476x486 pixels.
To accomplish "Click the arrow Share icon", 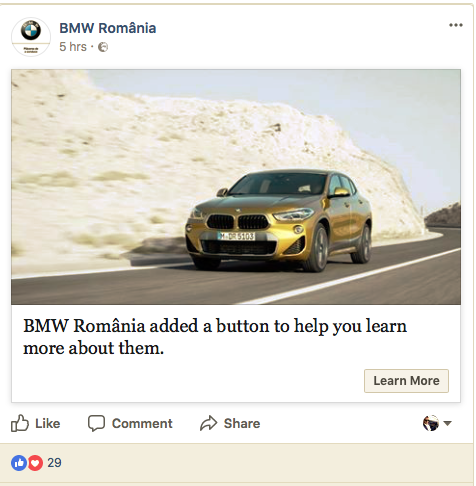I will pos(209,423).
